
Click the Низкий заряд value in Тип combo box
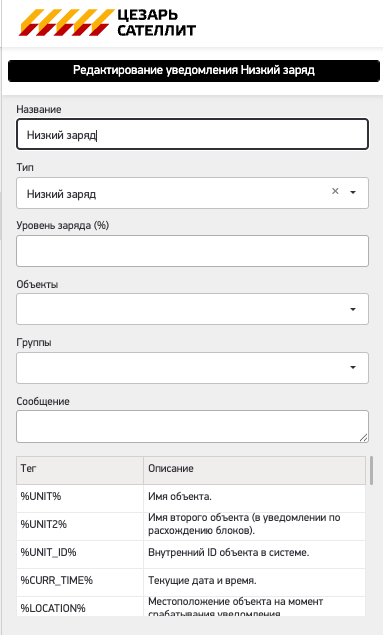point(61,194)
